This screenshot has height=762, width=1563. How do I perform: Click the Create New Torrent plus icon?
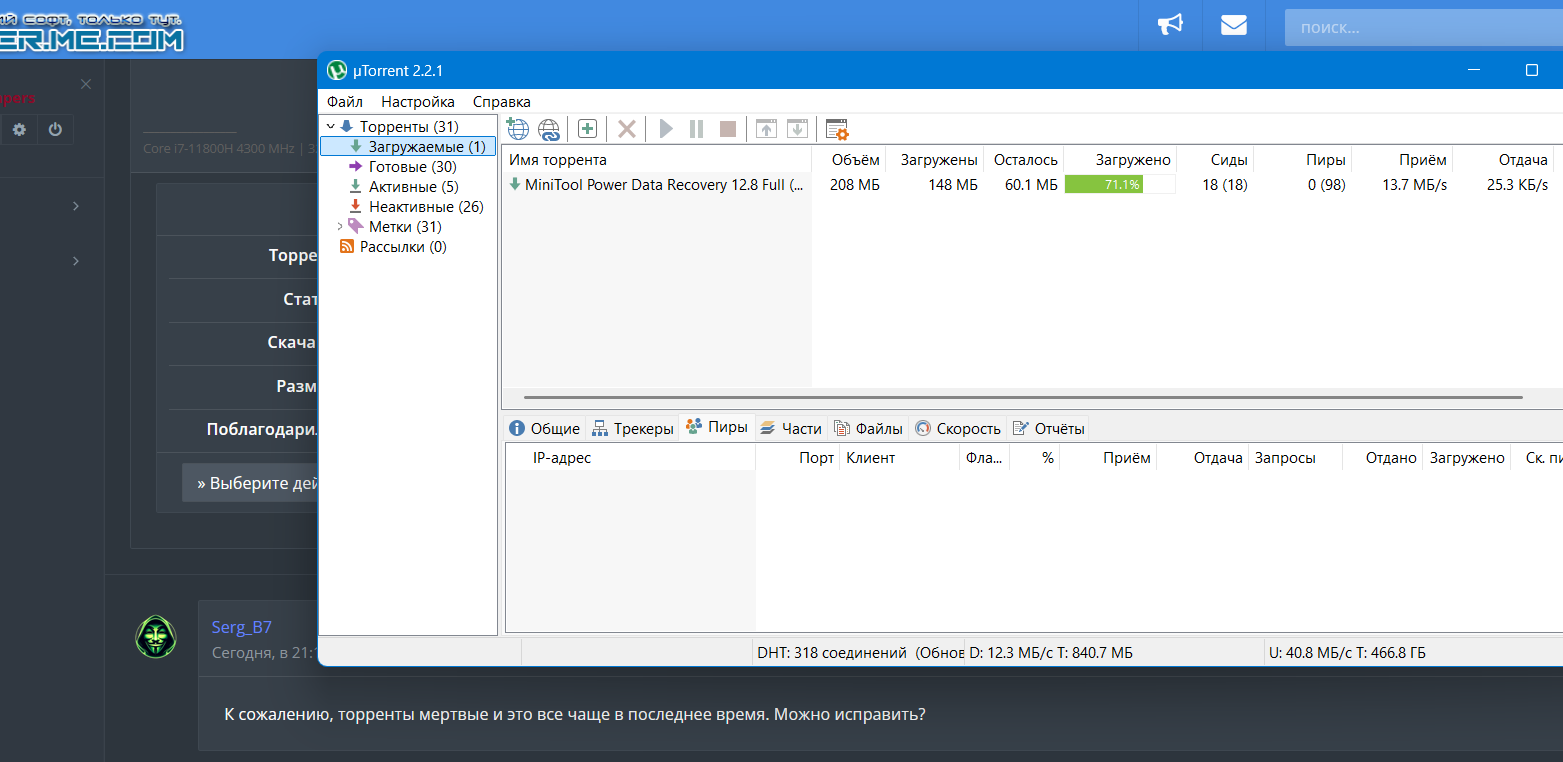(x=587, y=129)
